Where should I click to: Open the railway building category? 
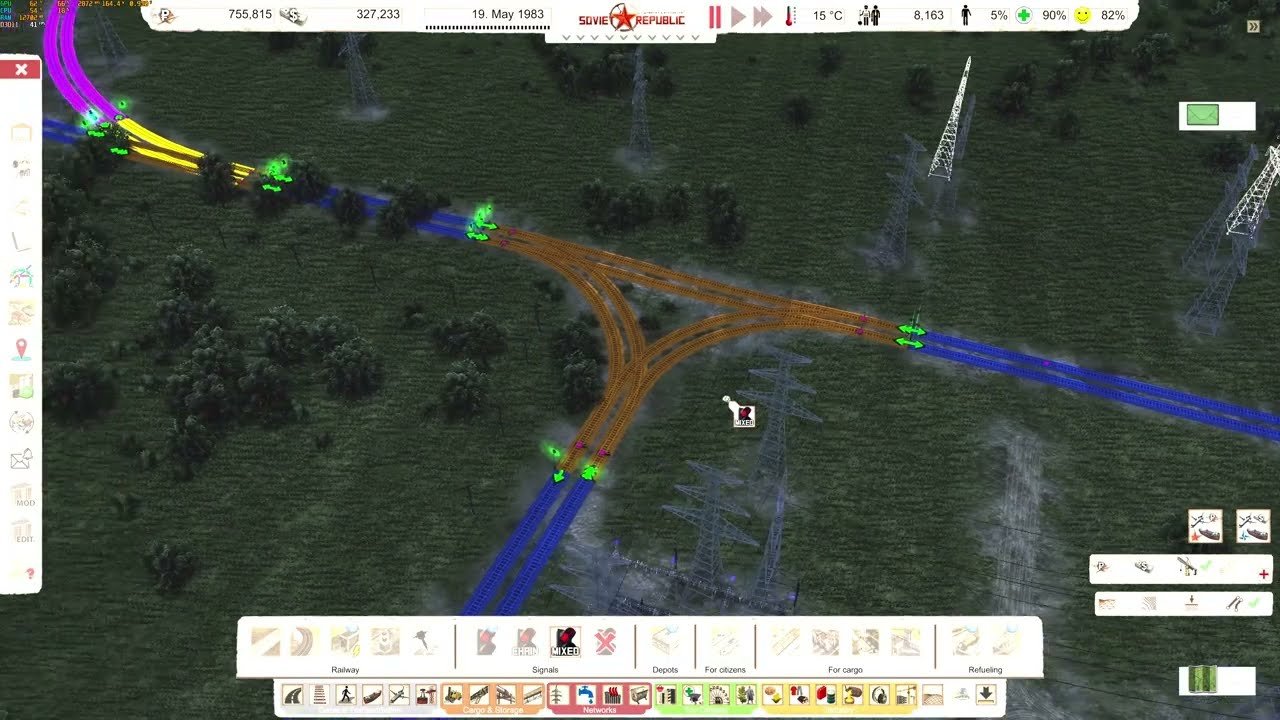[319, 695]
